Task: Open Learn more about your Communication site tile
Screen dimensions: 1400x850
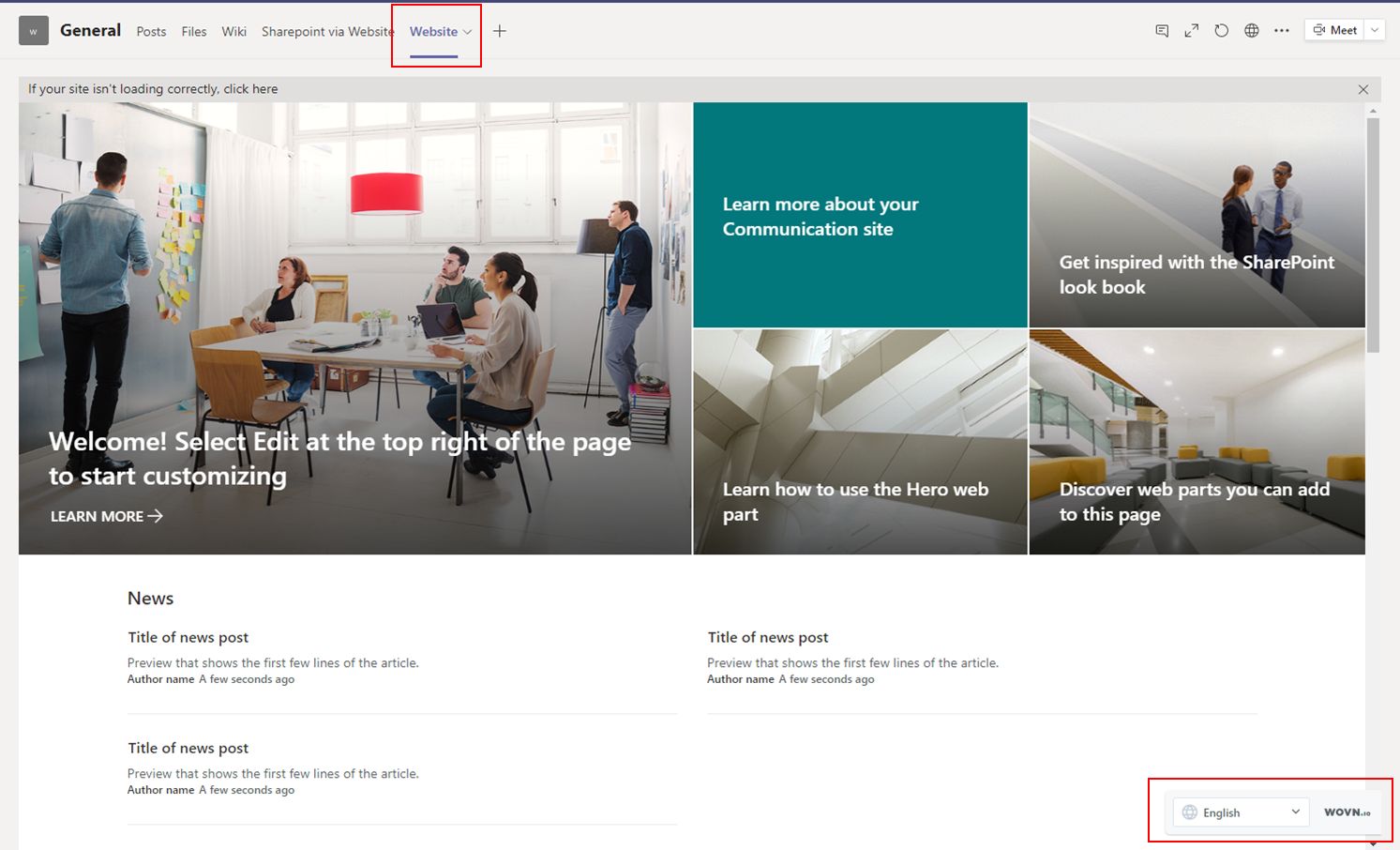Action: 860,216
